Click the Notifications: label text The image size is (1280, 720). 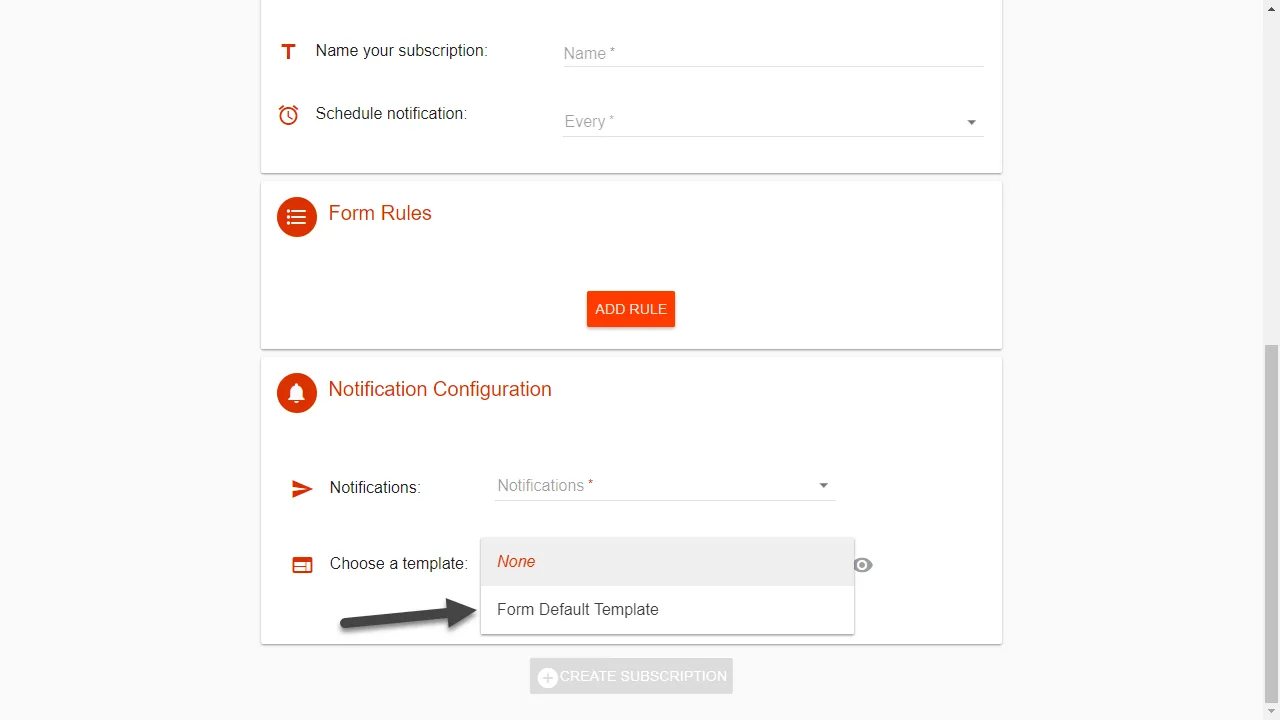[x=375, y=488]
